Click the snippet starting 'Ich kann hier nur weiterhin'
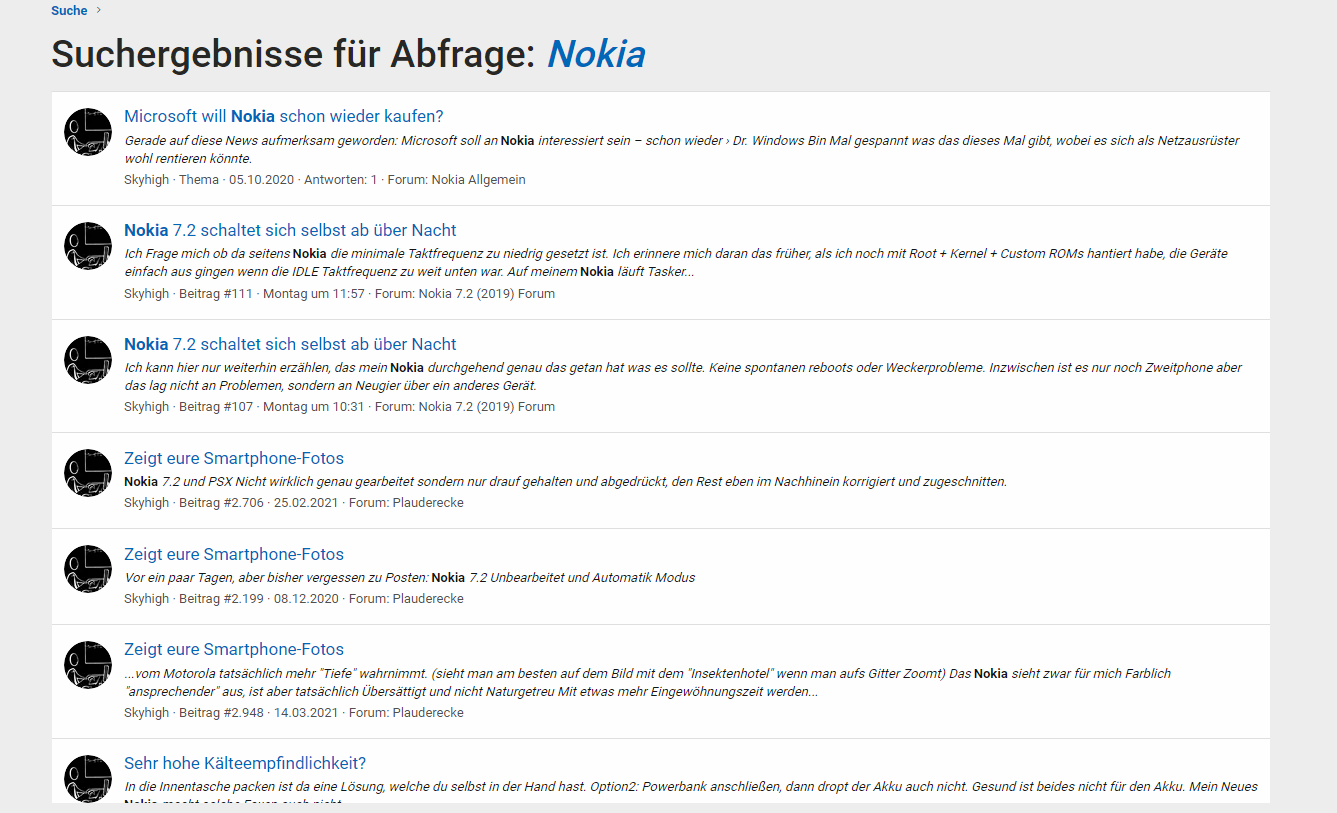 coord(683,376)
